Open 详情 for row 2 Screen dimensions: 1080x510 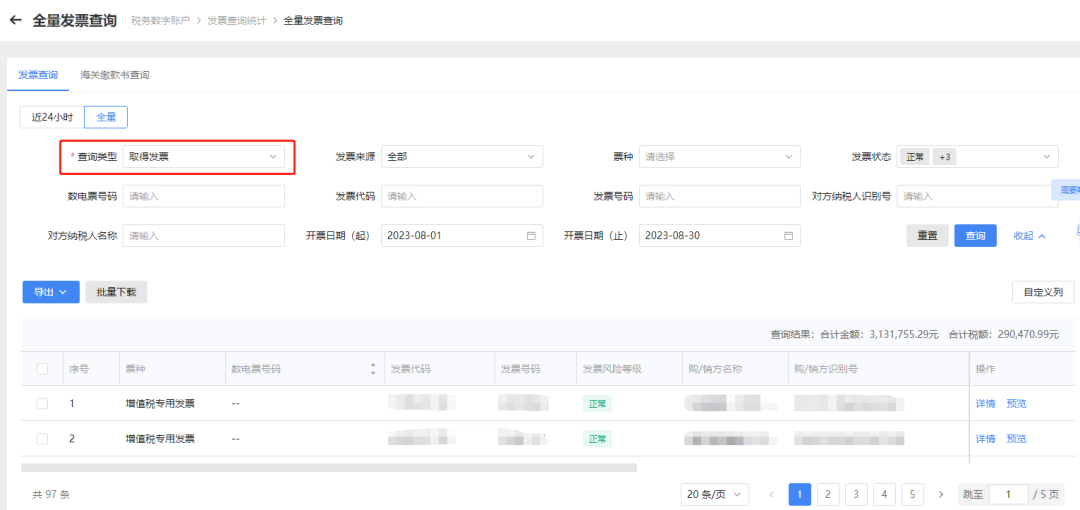(985, 439)
